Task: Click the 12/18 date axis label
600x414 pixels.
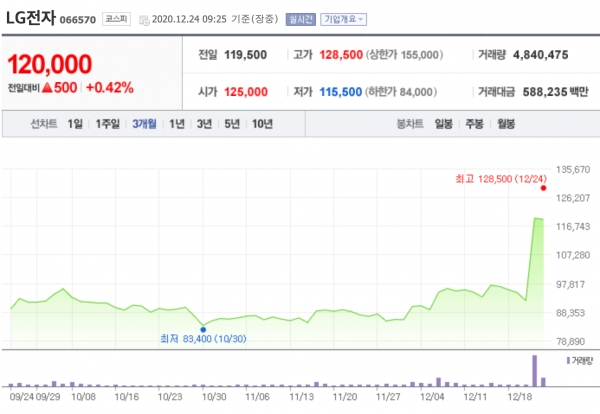Action: (x=519, y=397)
